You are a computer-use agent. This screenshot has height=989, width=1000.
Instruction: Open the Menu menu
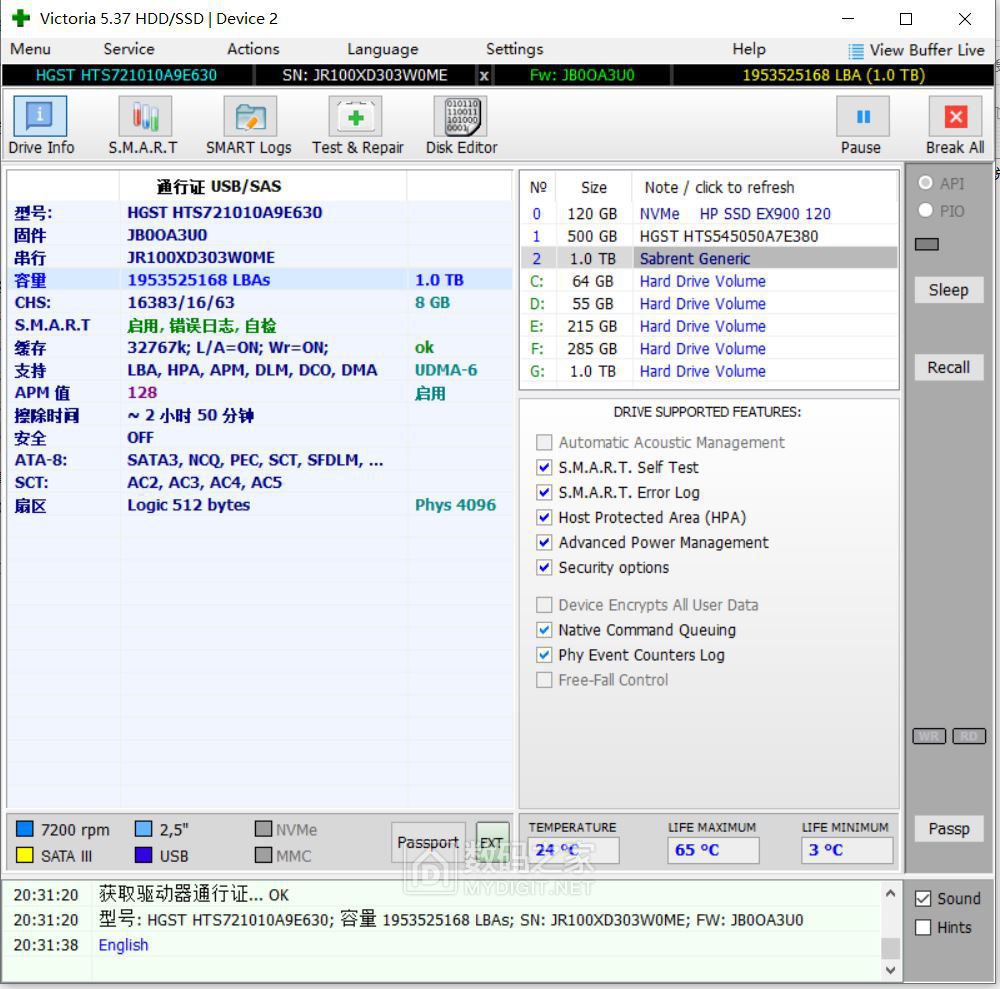coord(30,49)
